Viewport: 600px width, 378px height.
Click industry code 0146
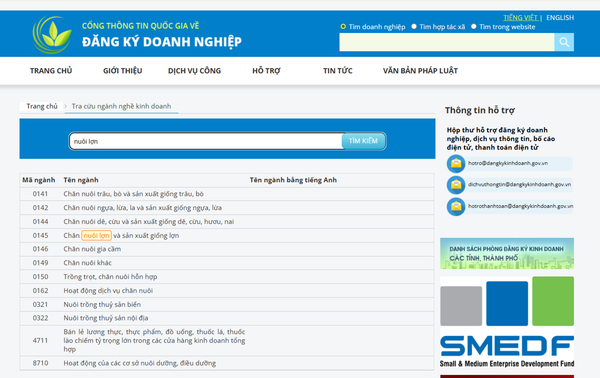[40, 249]
